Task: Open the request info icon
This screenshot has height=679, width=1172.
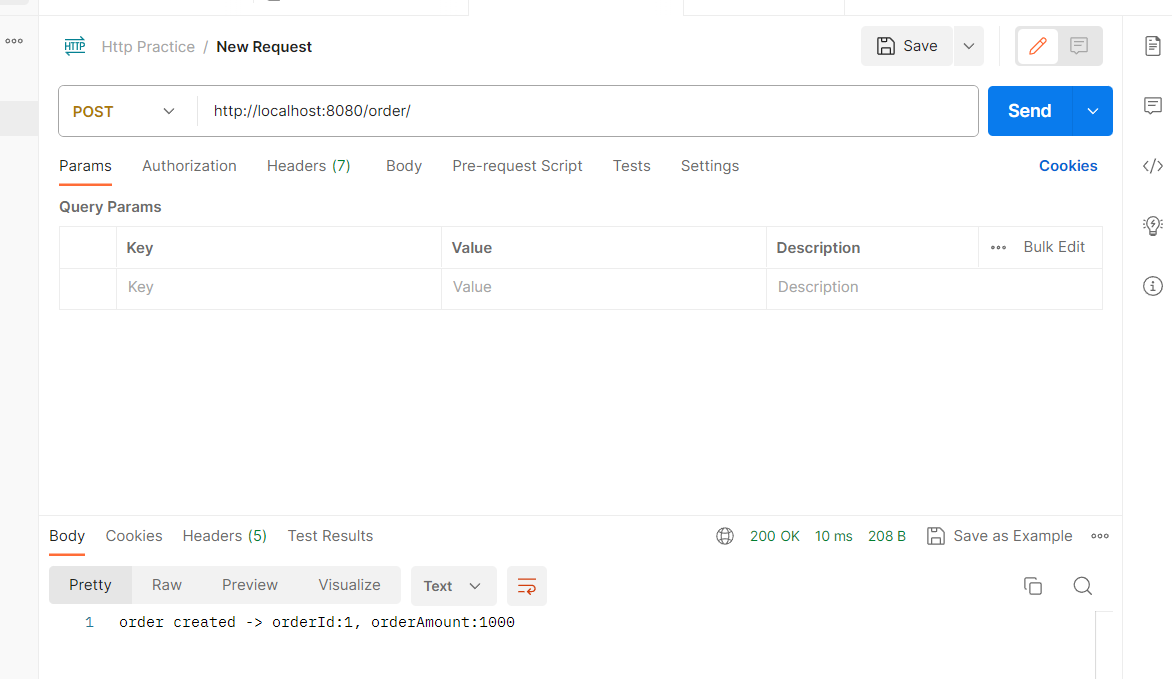Action: pyautogui.click(x=1153, y=286)
